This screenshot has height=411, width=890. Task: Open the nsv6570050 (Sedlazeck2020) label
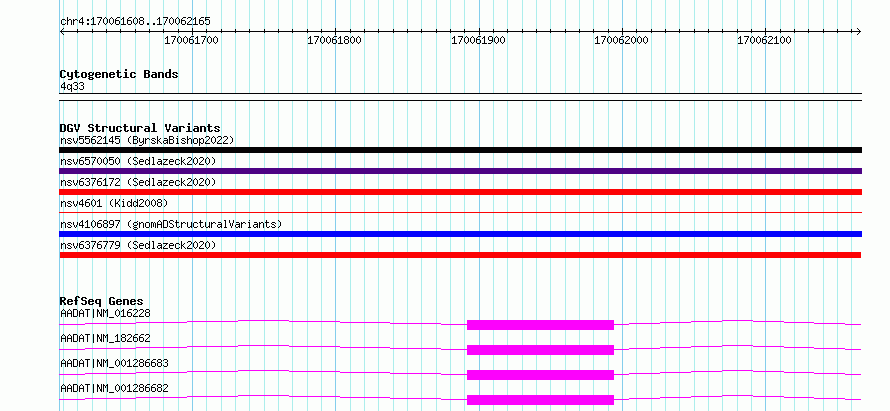point(138,161)
